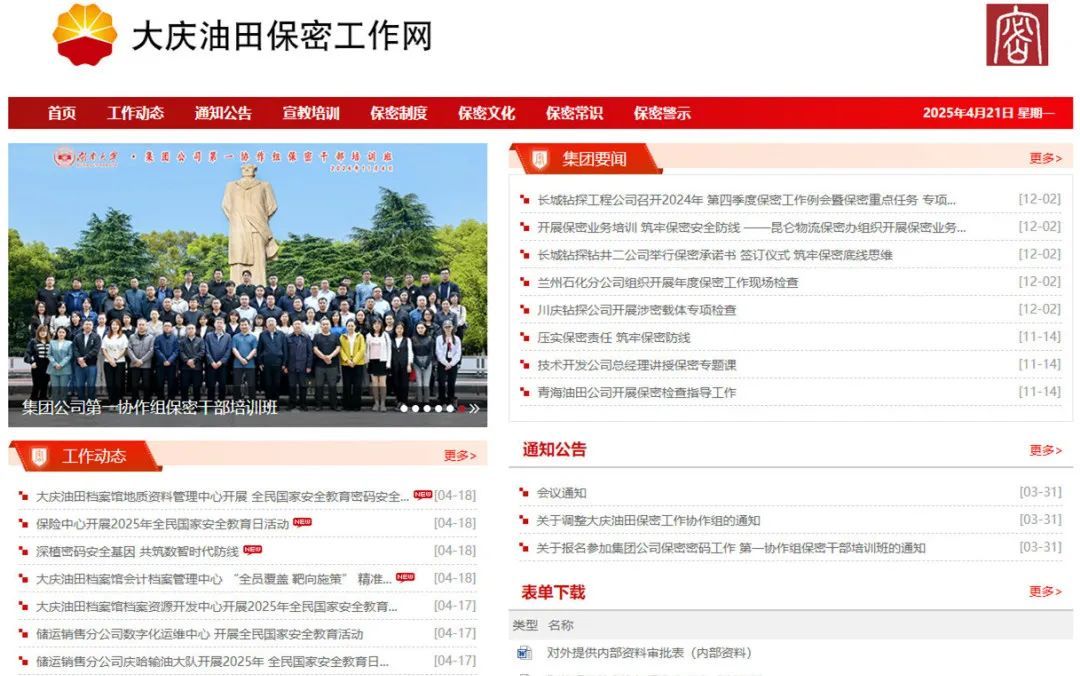Open 兰州石化分公司 年度保密工作现场检查 article
The height and width of the screenshot is (676, 1080).
point(667,282)
